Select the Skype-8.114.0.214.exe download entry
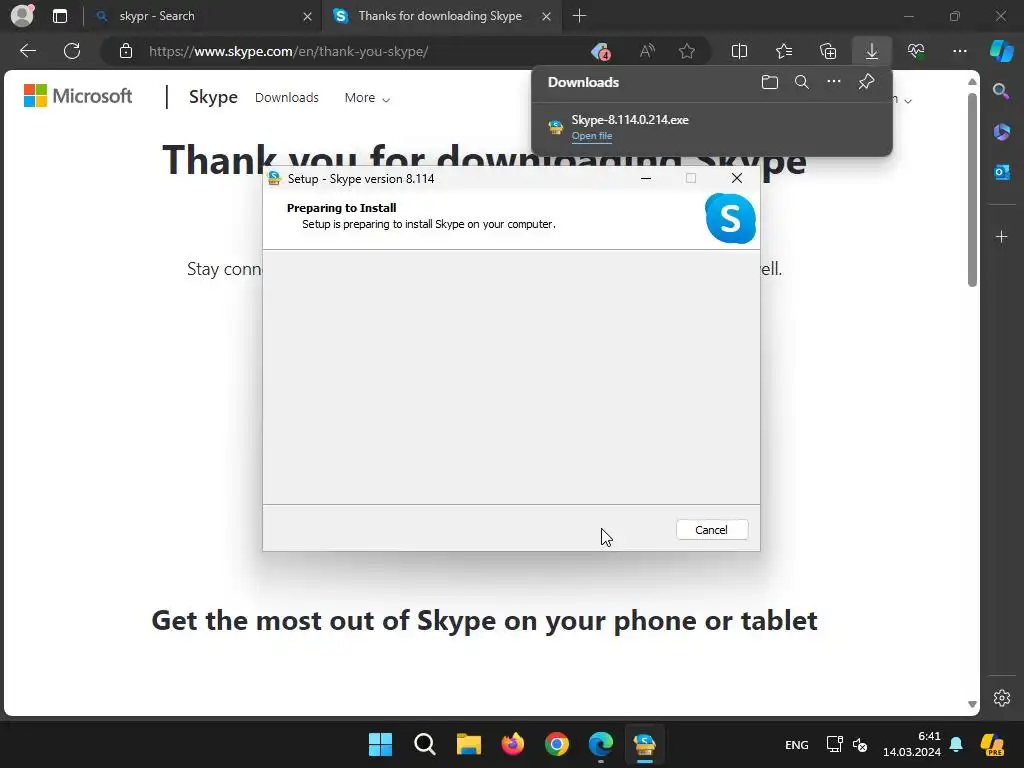Image resolution: width=1024 pixels, height=768 pixels. pos(712,127)
